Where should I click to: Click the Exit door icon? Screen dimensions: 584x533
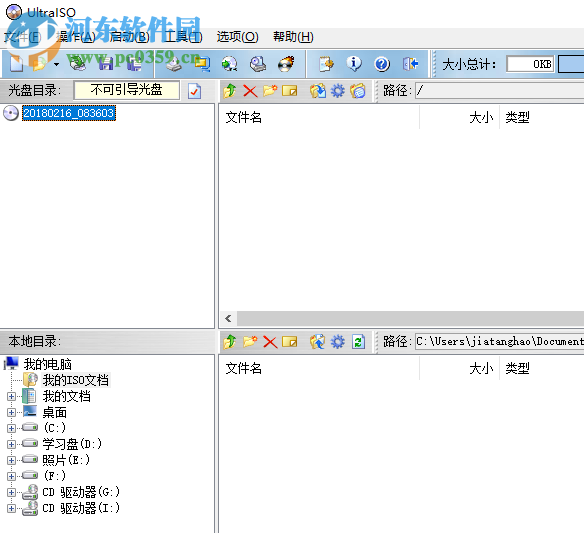coord(410,64)
